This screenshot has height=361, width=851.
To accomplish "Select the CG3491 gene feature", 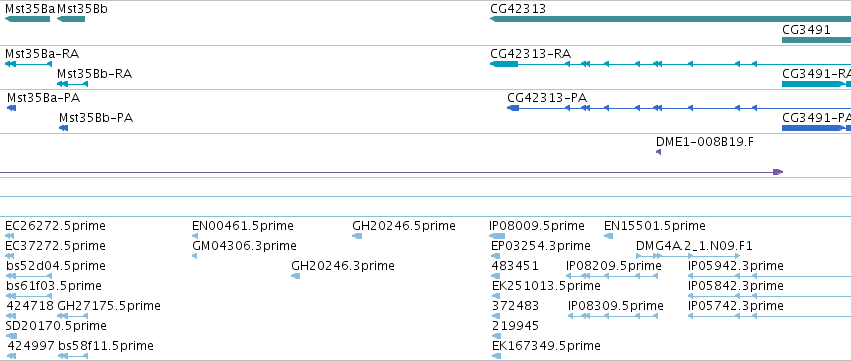I will (816, 40).
